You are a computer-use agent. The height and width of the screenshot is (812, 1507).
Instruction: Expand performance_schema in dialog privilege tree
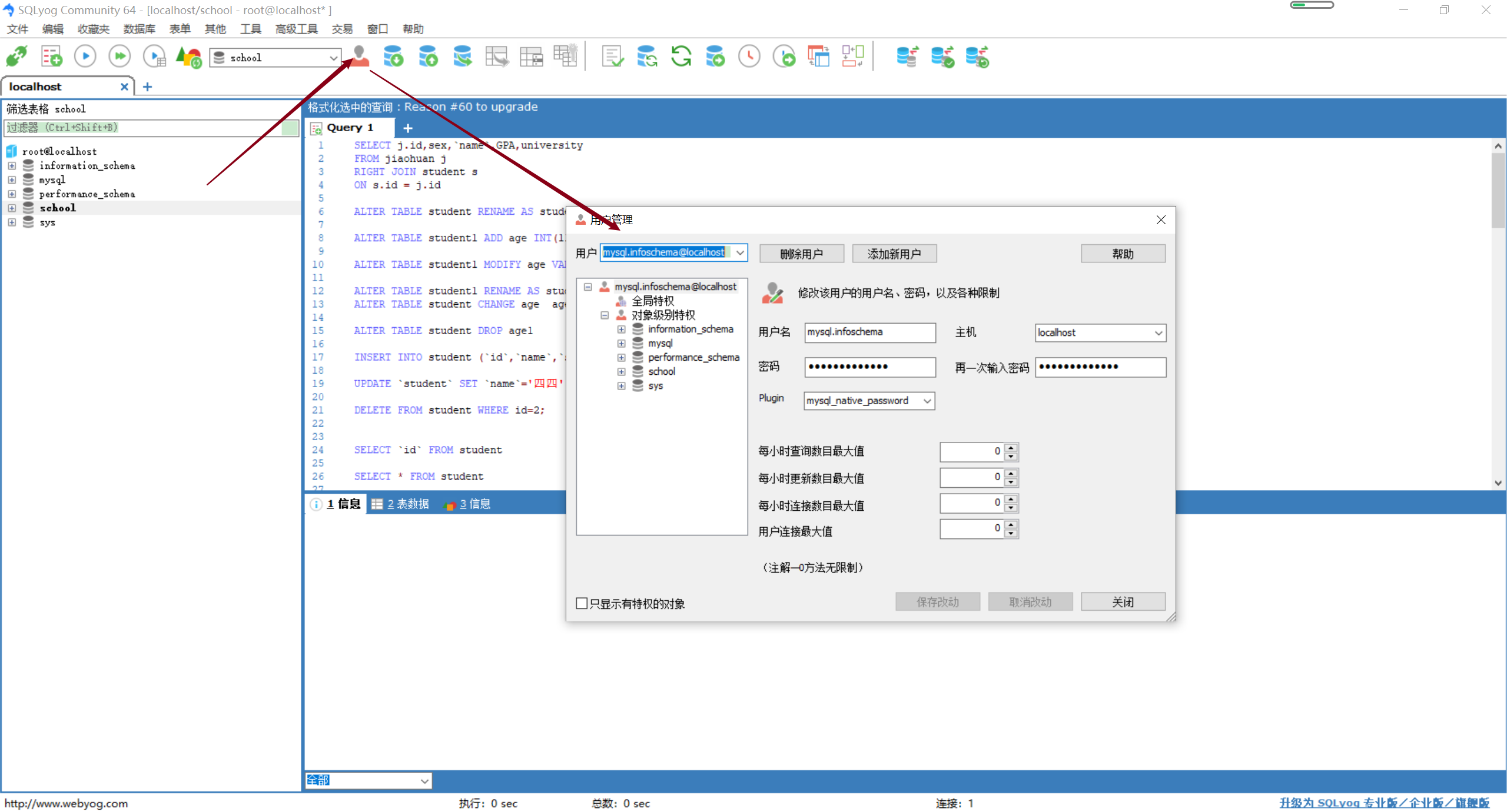point(621,358)
